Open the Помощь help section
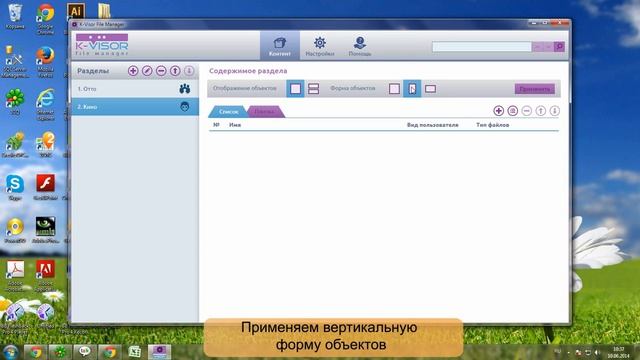This screenshot has height=360, width=640. point(360,46)
